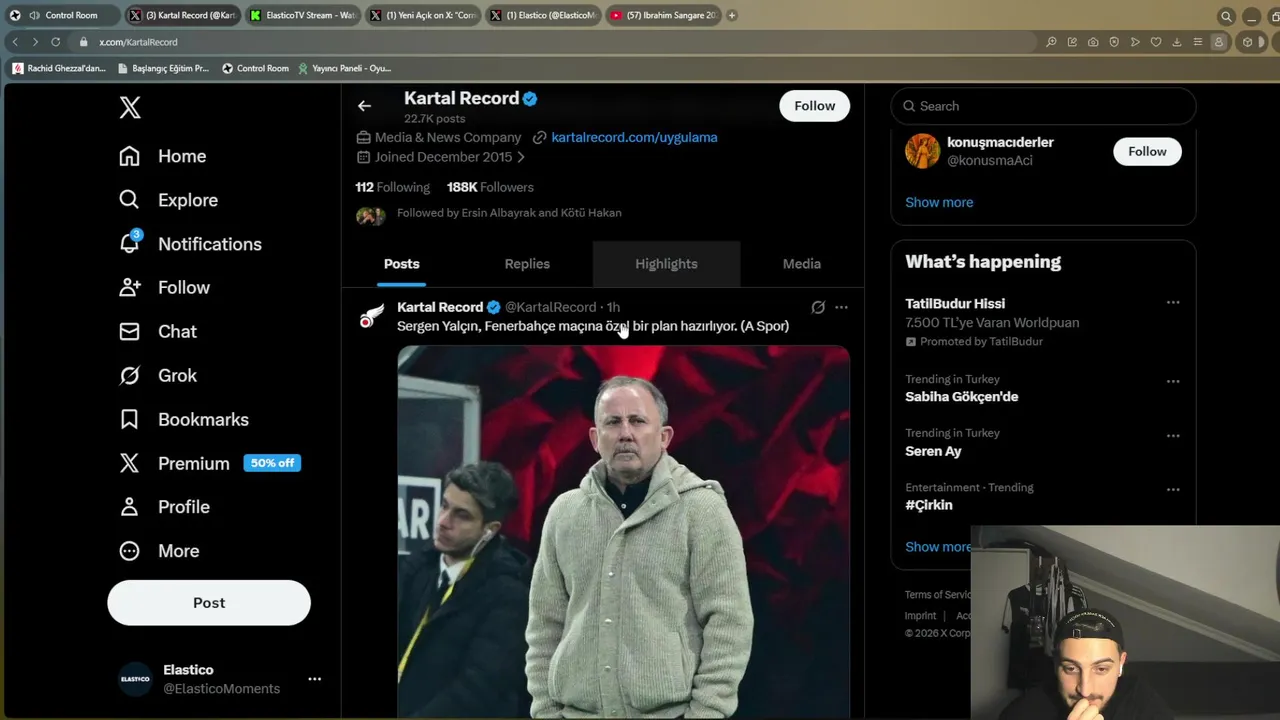Follow Kartal Record
Screen dimensions: 1280x720
[814, 106]
